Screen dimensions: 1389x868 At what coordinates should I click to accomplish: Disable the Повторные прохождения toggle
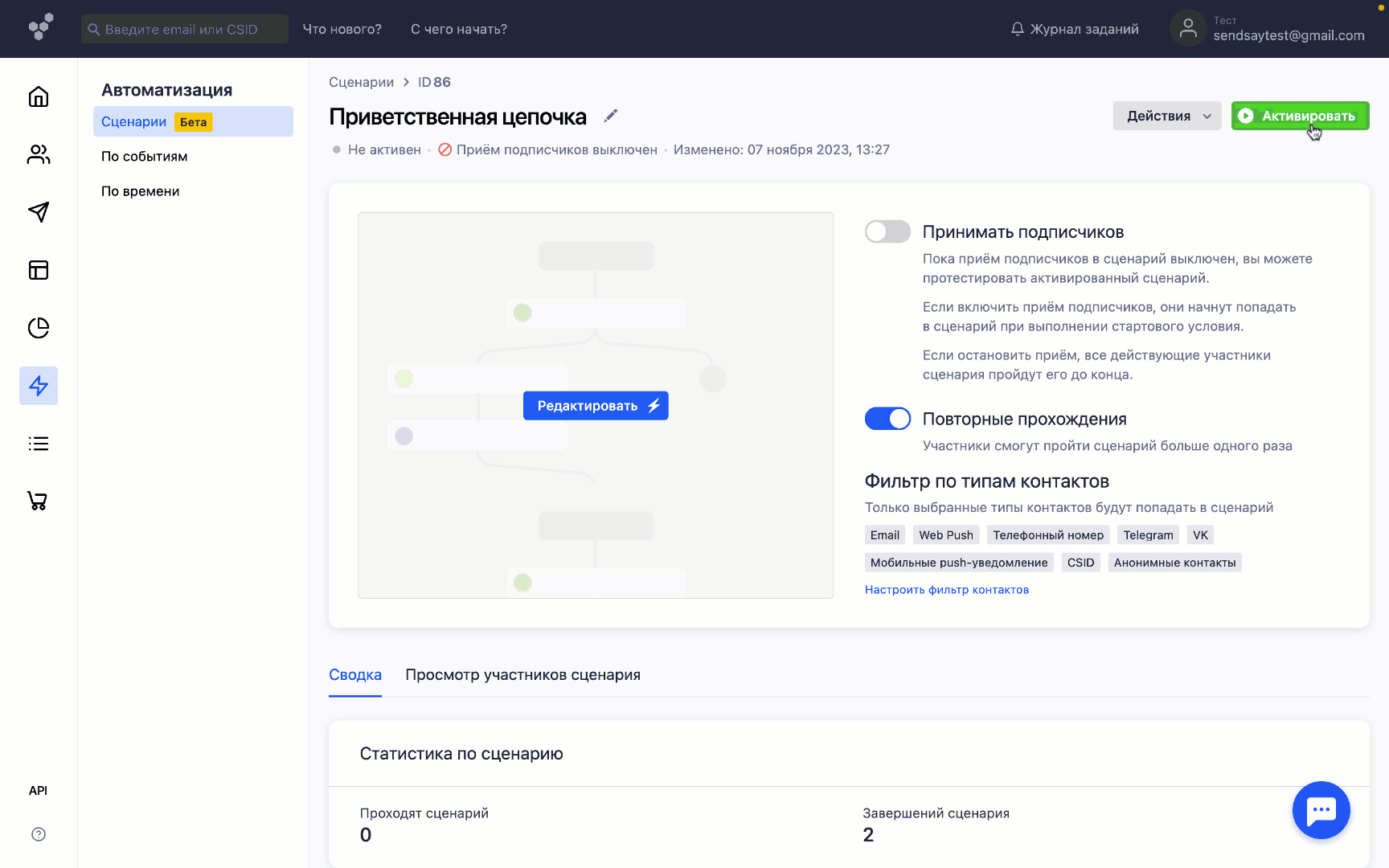coord(887,418)
